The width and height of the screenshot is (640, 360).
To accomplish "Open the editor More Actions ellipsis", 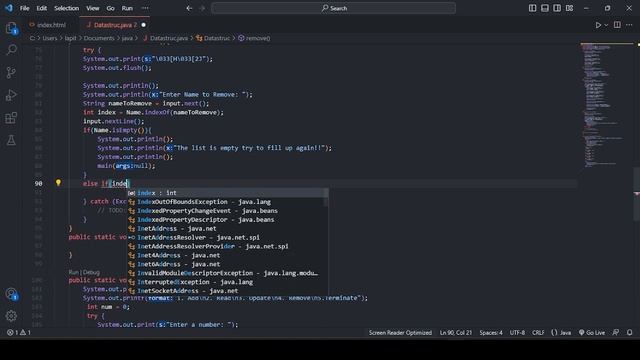I will coord(629,25).
